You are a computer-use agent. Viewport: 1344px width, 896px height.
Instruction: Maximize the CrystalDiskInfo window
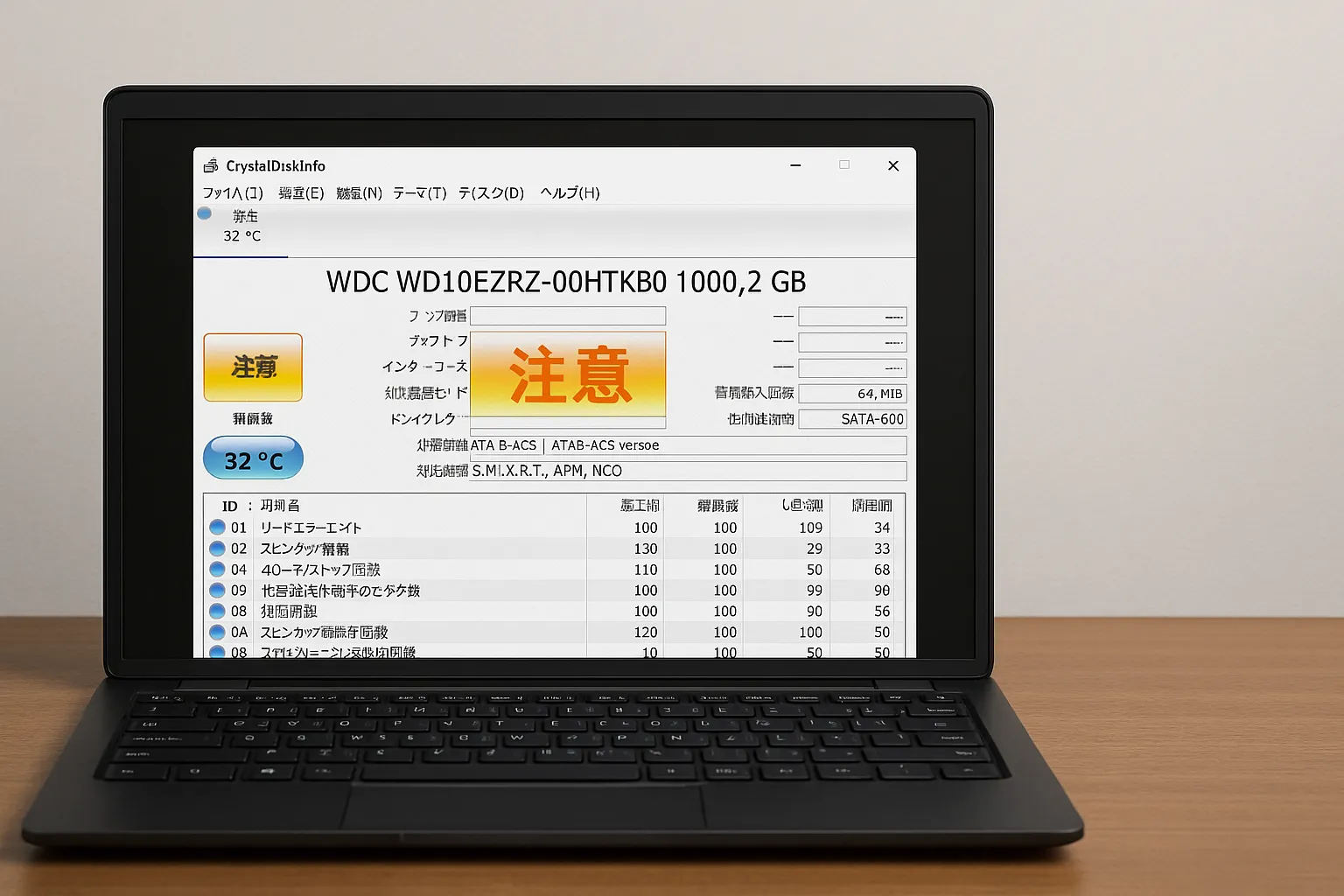[844, 164]
